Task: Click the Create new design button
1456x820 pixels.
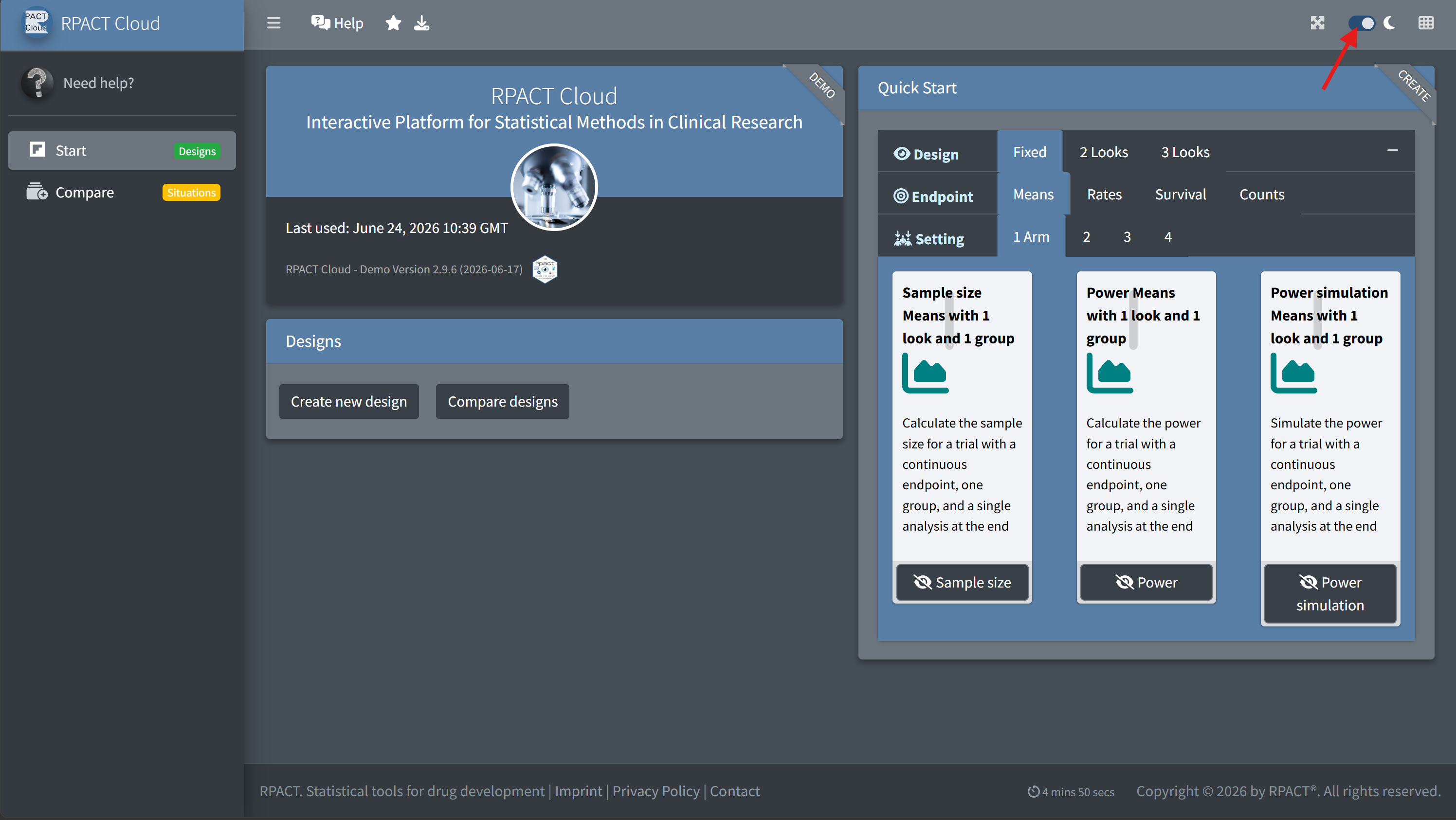Action: pos(349,401)
